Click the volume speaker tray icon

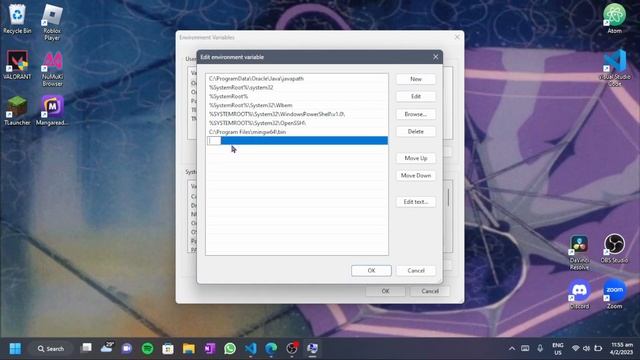point(587,348)
